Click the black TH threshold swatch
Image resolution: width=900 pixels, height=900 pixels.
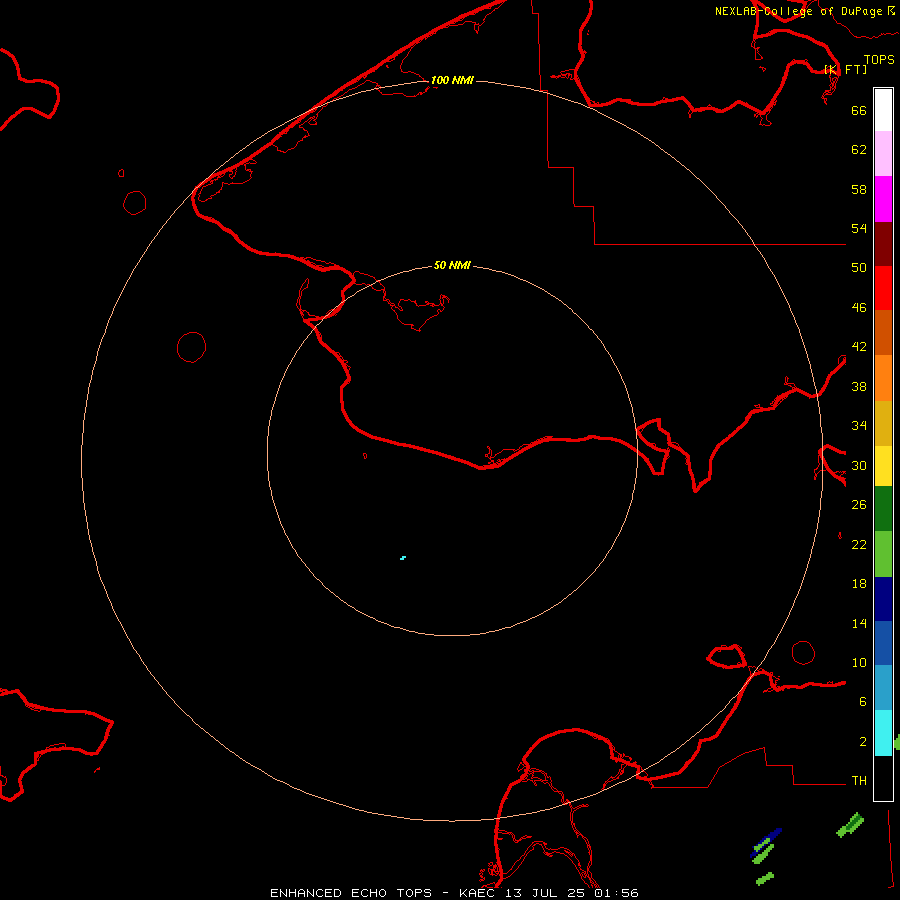883,778
